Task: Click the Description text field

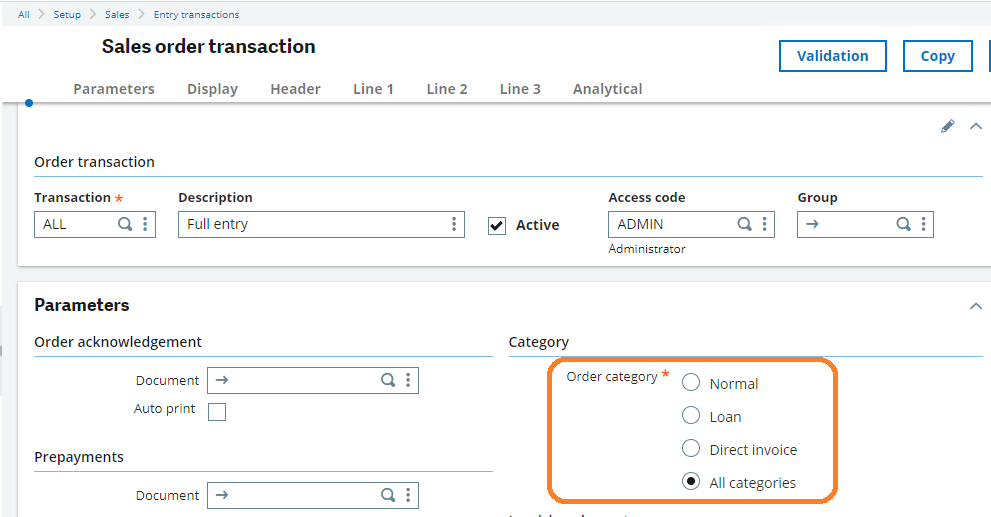Action: tap(312, 224)
